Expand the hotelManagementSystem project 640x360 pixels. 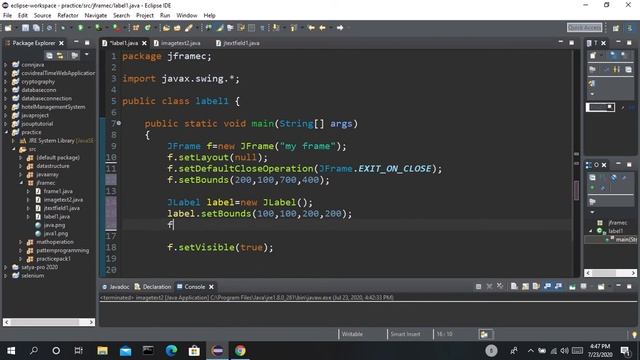pyautogui.click(x=6, y=107)
